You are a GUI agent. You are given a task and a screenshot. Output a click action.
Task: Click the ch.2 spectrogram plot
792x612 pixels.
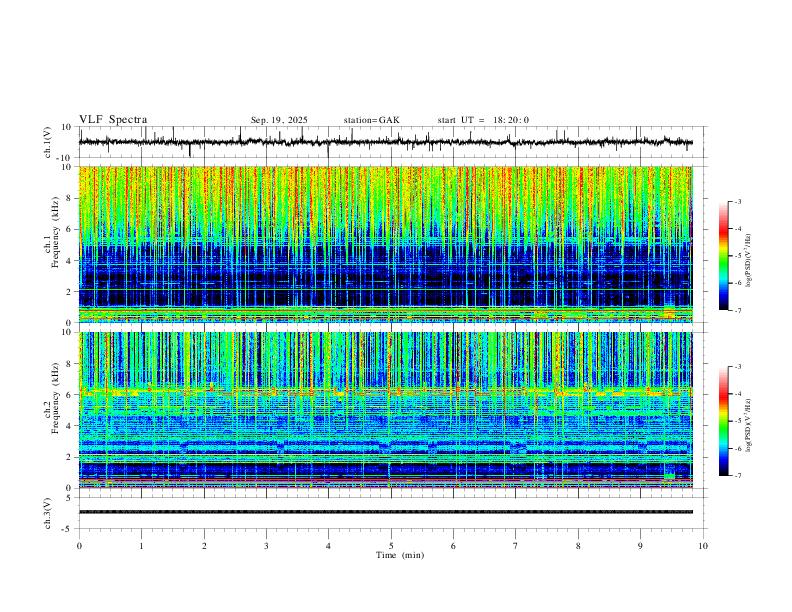386,410
